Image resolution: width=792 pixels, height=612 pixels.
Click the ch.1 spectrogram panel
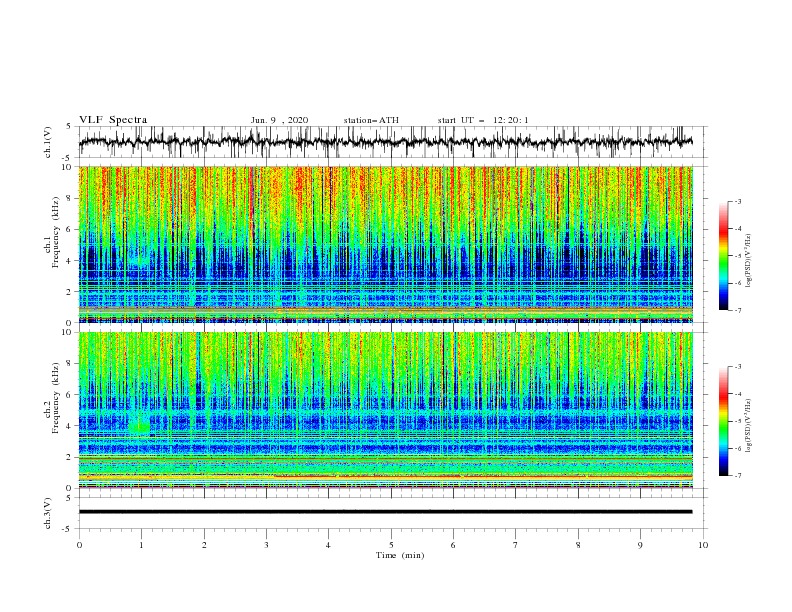386,244
